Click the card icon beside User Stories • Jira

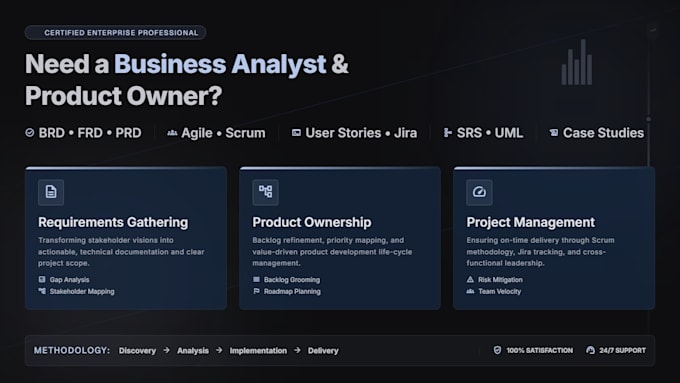(x=296, y=133)
